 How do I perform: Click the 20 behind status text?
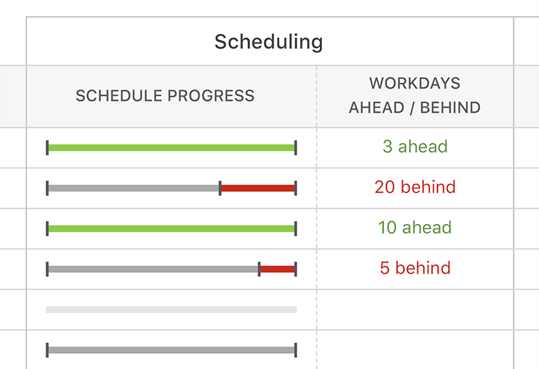pos(415,187)
